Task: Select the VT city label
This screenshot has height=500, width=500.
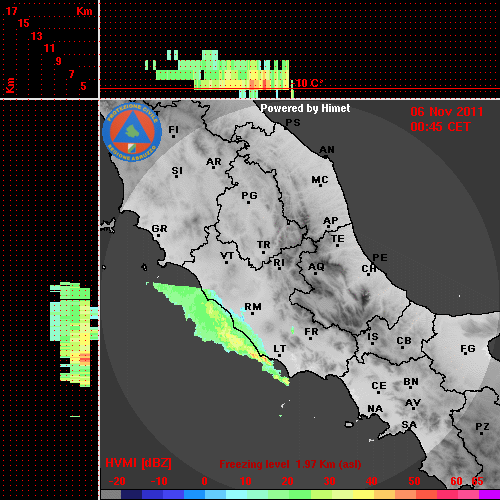Action: [227, 256]
